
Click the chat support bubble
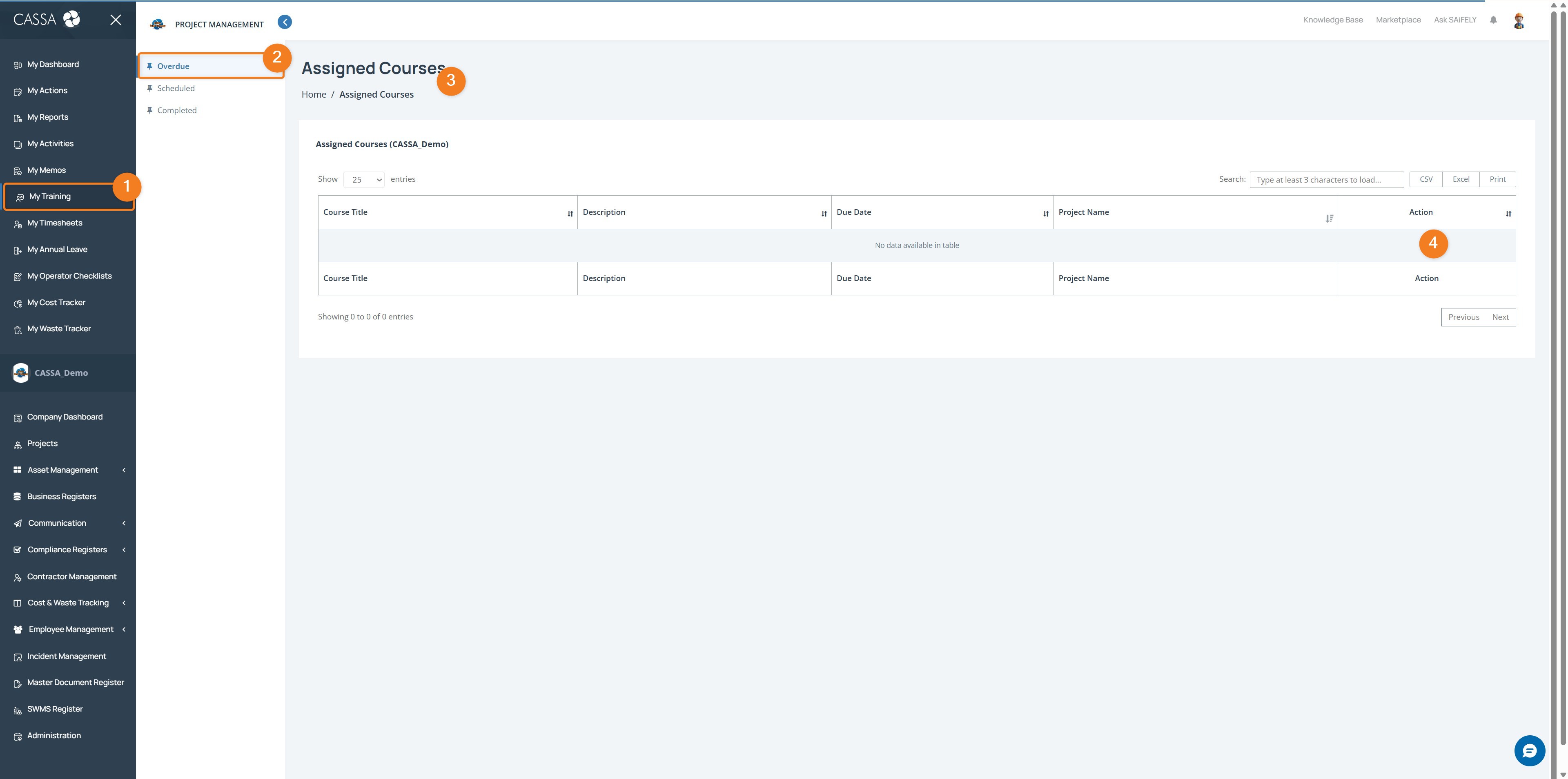1530,750
